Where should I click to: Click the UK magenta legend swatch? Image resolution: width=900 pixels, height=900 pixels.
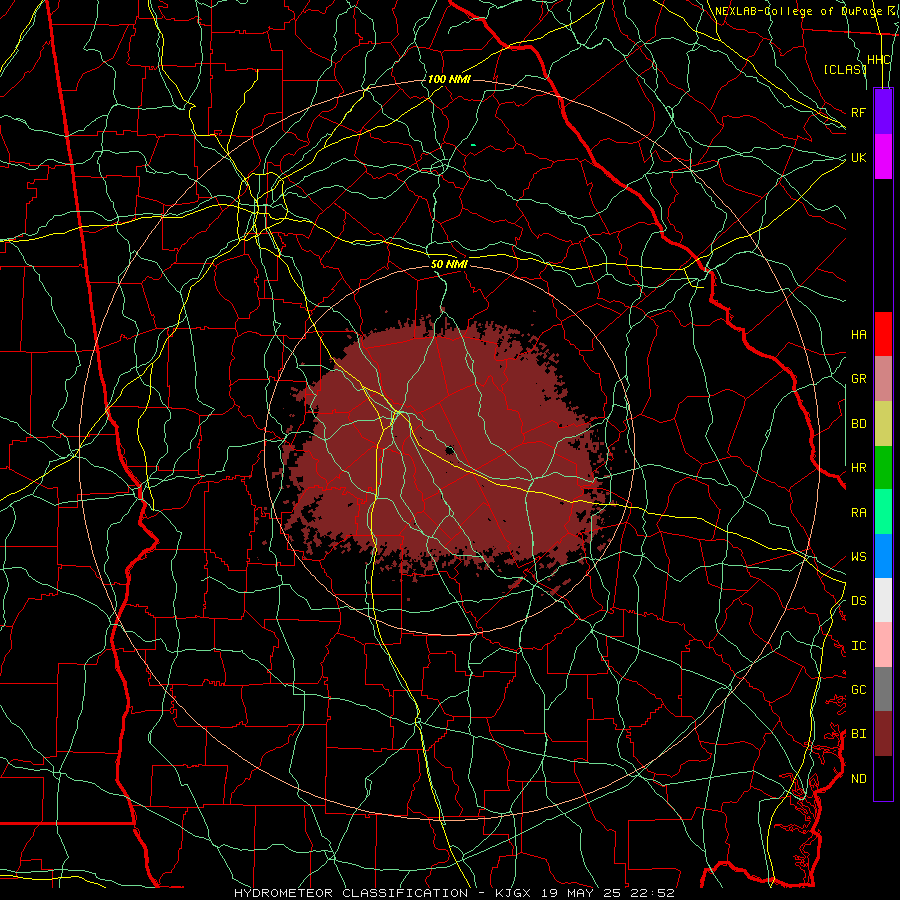click(883, 156)
